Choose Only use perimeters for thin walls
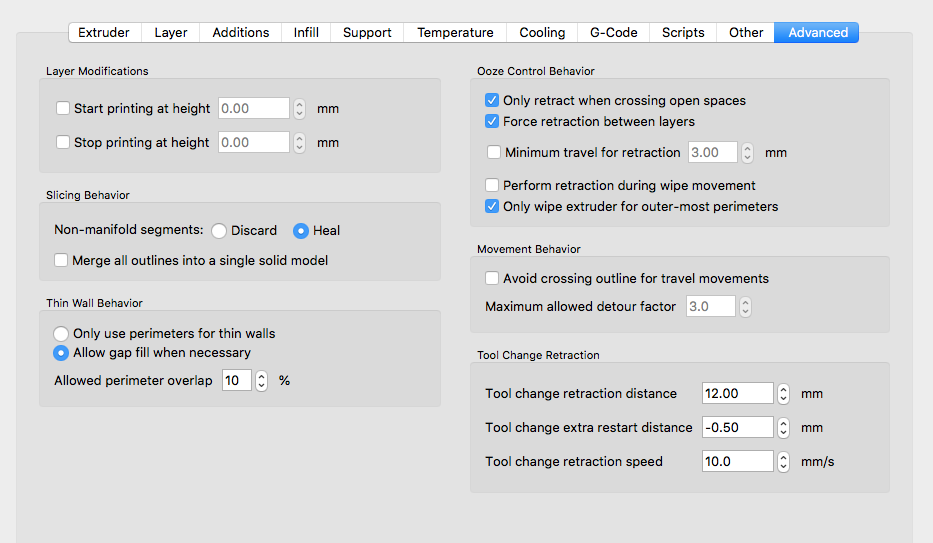Screen dimensions: 933x543 tap(61, 333)
